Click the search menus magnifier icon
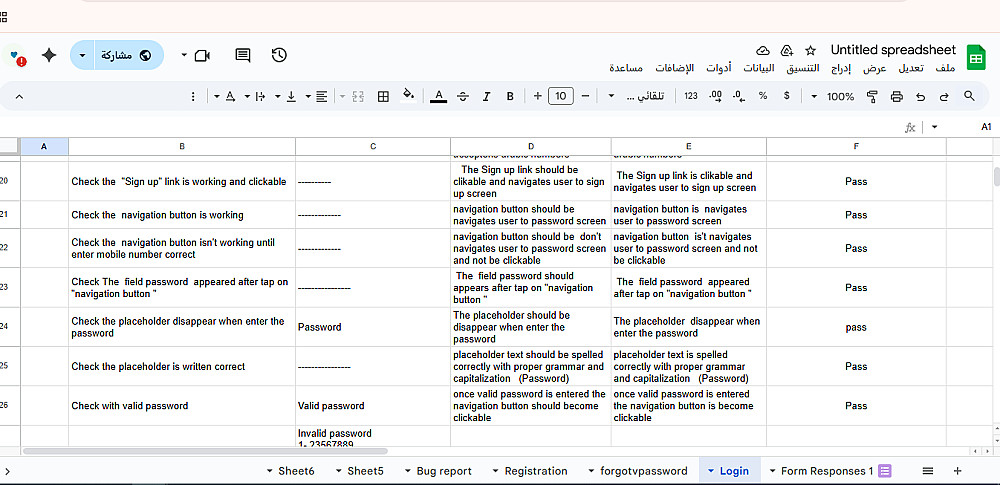 coord(969,96)
